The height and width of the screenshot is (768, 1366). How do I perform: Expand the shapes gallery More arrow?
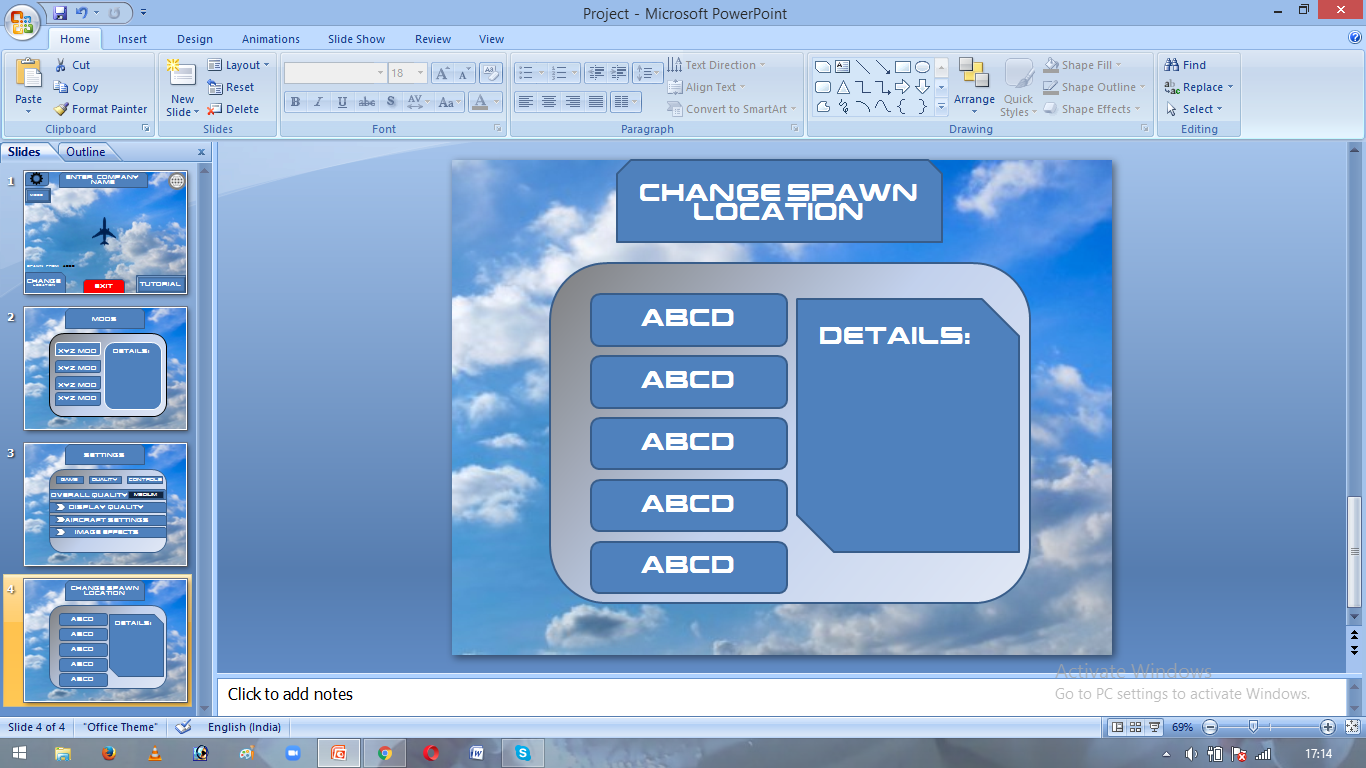pos(941,106)
